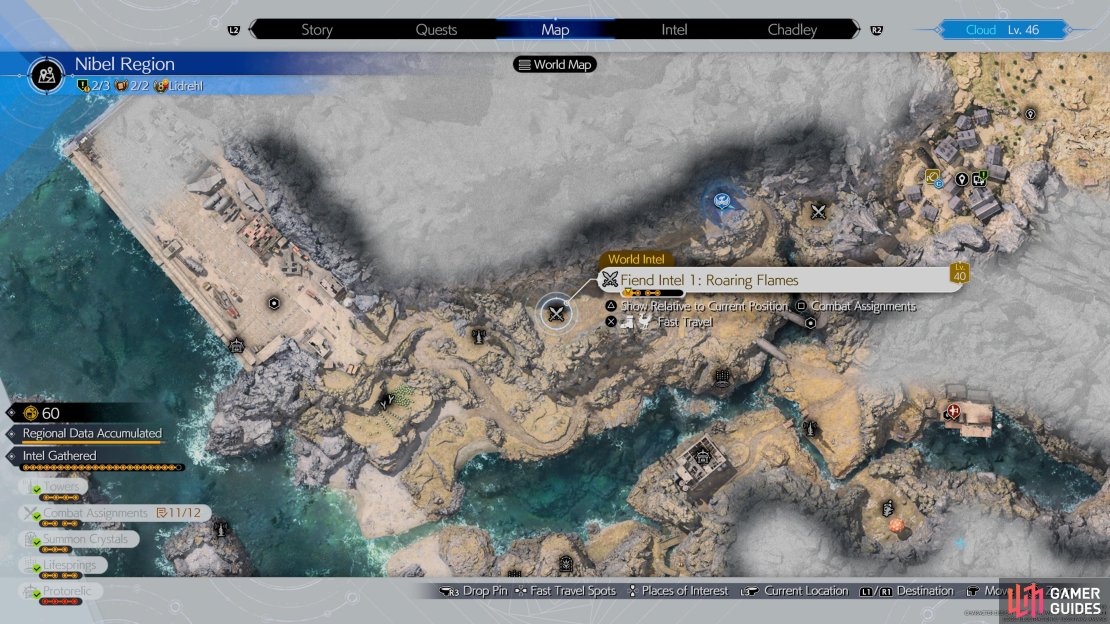Select the Regional Data Accumulated row
The height and width of the screenshot is (624, 1110).
[x=92, y=433]
